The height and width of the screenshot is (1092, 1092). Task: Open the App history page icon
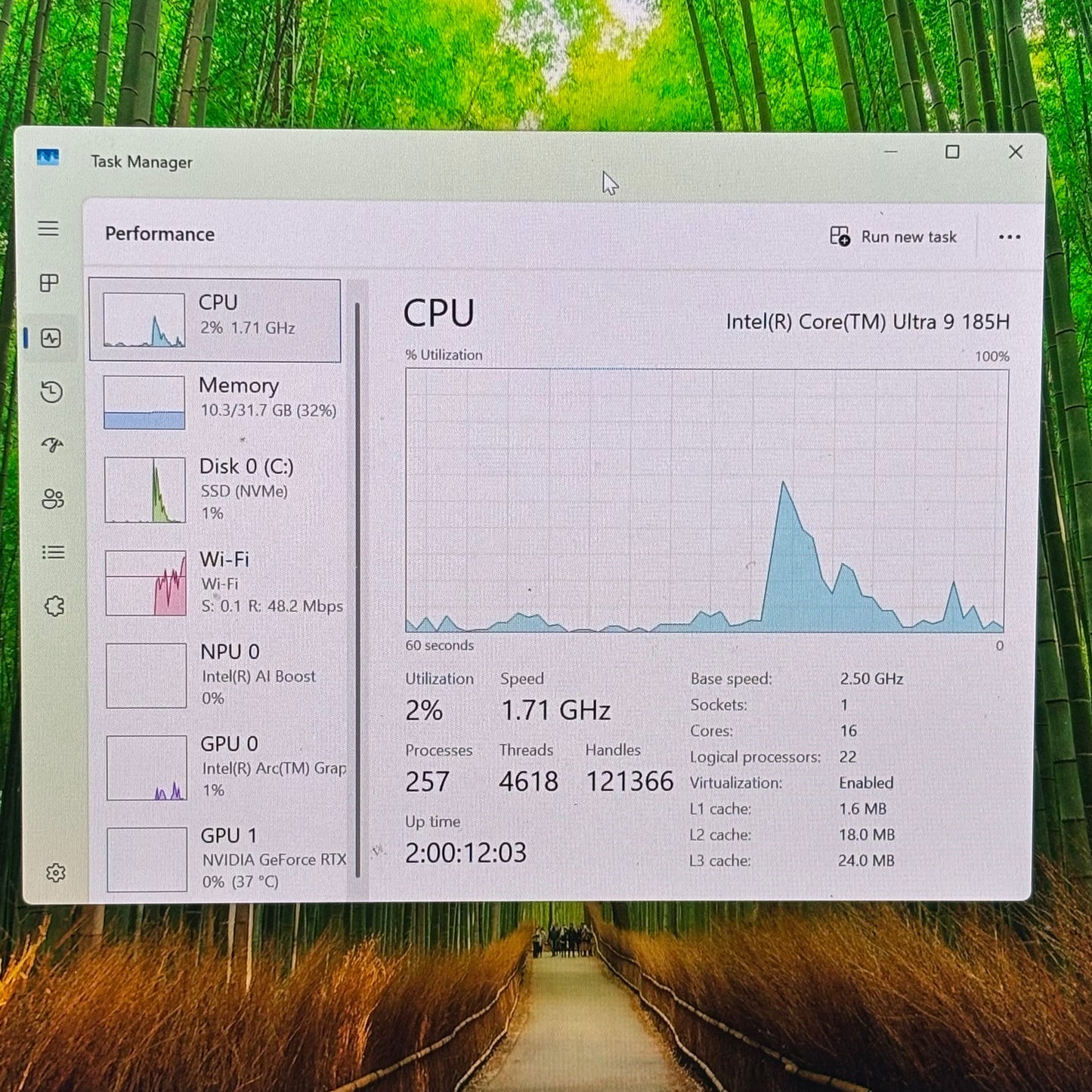coord(51,391)
